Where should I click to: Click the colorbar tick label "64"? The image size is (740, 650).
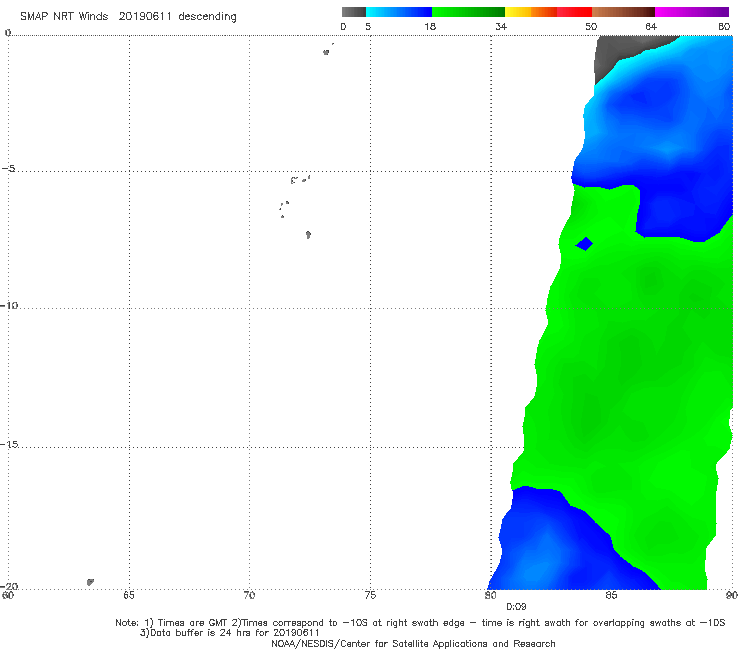point(651,26)
